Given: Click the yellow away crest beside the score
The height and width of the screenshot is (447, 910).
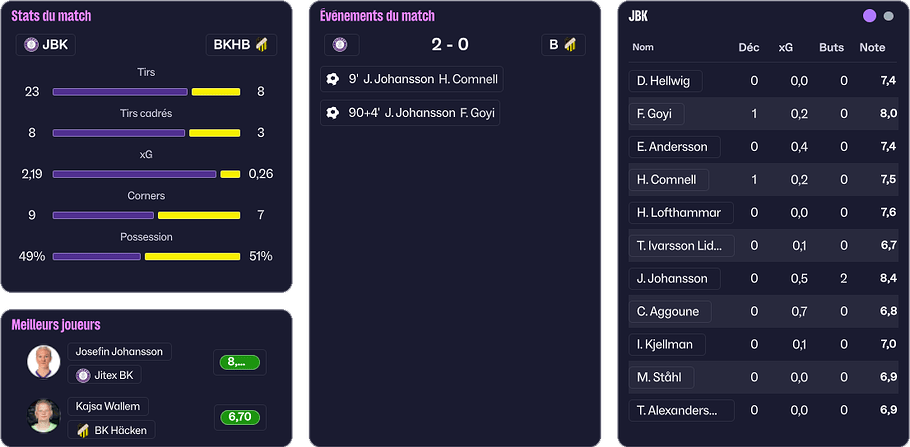Looking at the screenshot, I should pyautogui.click(x=571, y=45).
